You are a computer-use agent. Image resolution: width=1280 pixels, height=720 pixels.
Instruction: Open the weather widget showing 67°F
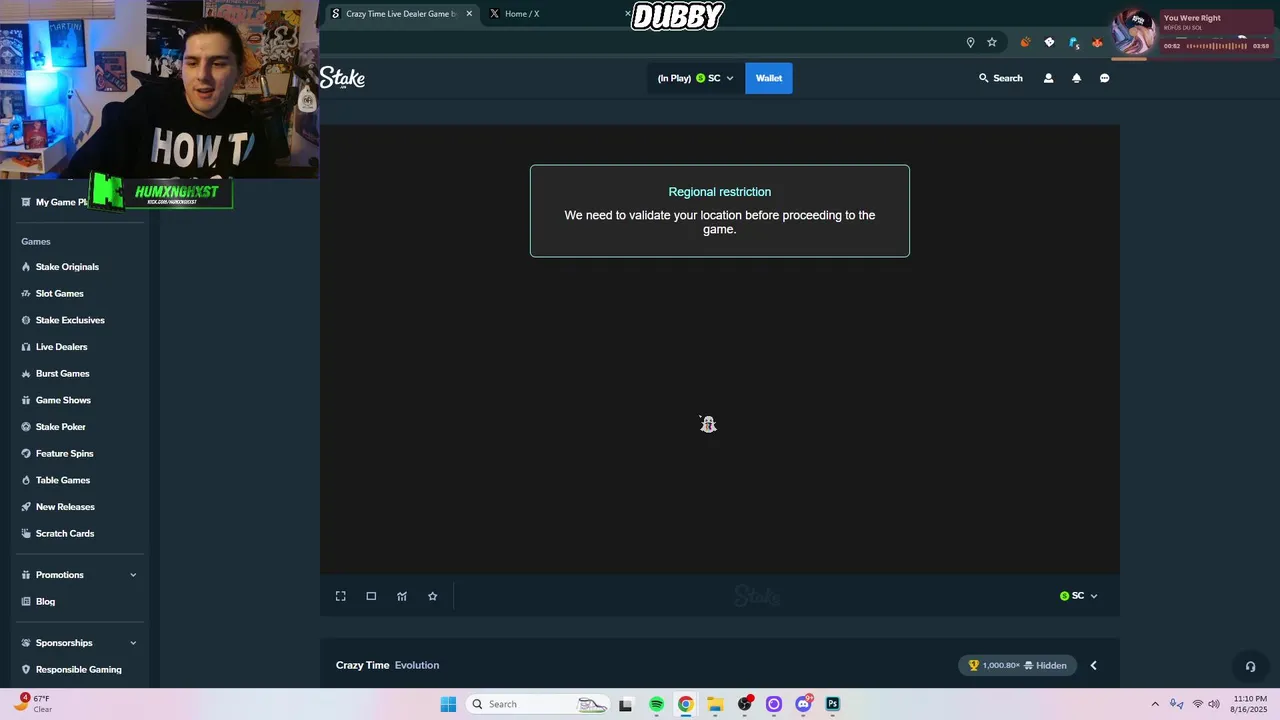click(x=32, y=704)
